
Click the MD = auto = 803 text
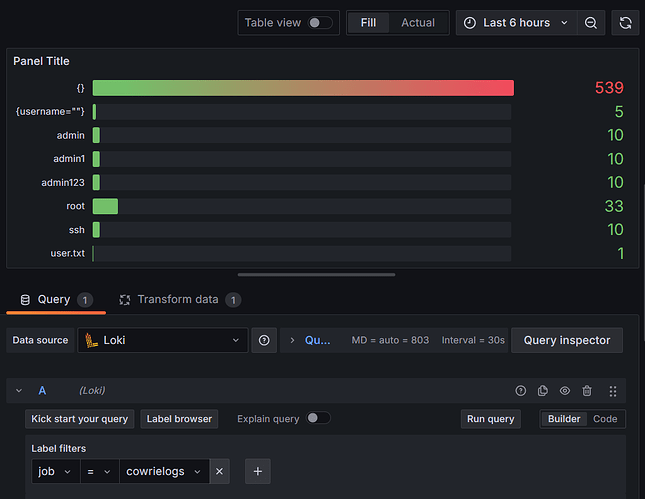pos(390,340)
